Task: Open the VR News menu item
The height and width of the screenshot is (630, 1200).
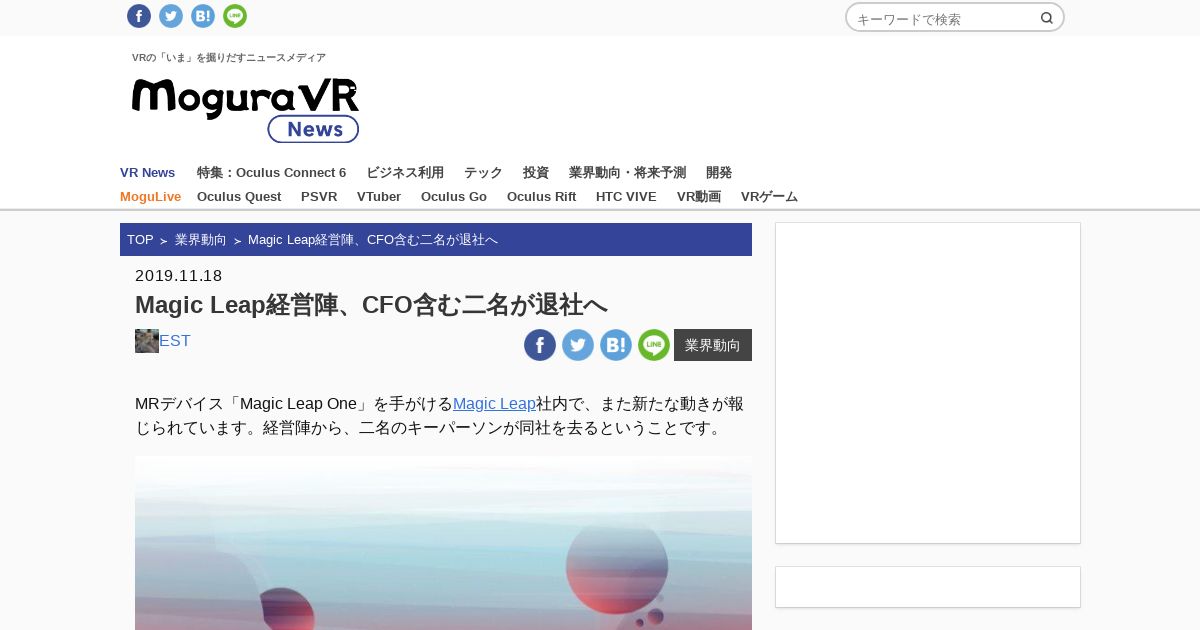Action: click(x=147, y=172)
